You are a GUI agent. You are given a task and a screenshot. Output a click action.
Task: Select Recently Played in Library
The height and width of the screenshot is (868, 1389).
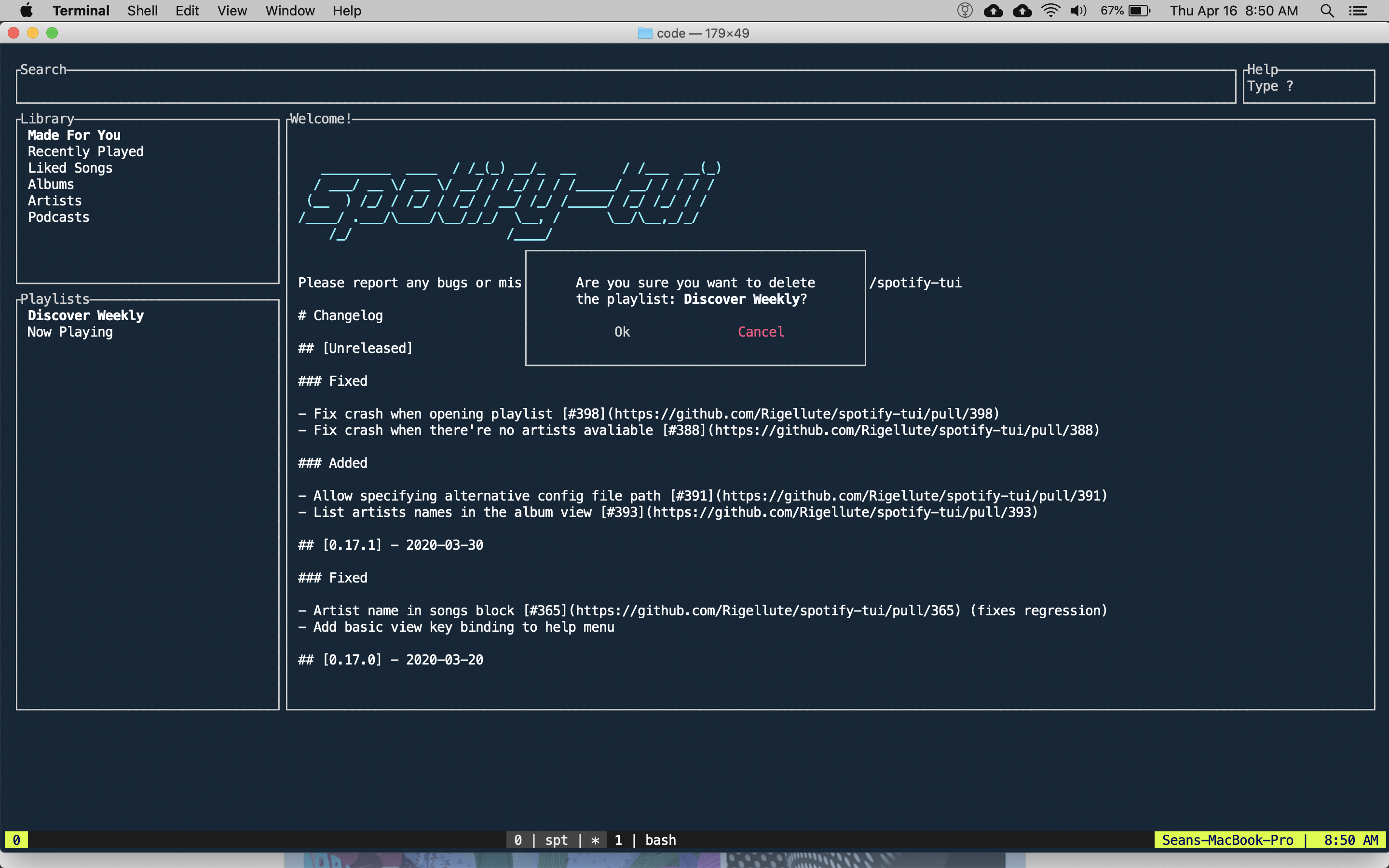(85, 151)
